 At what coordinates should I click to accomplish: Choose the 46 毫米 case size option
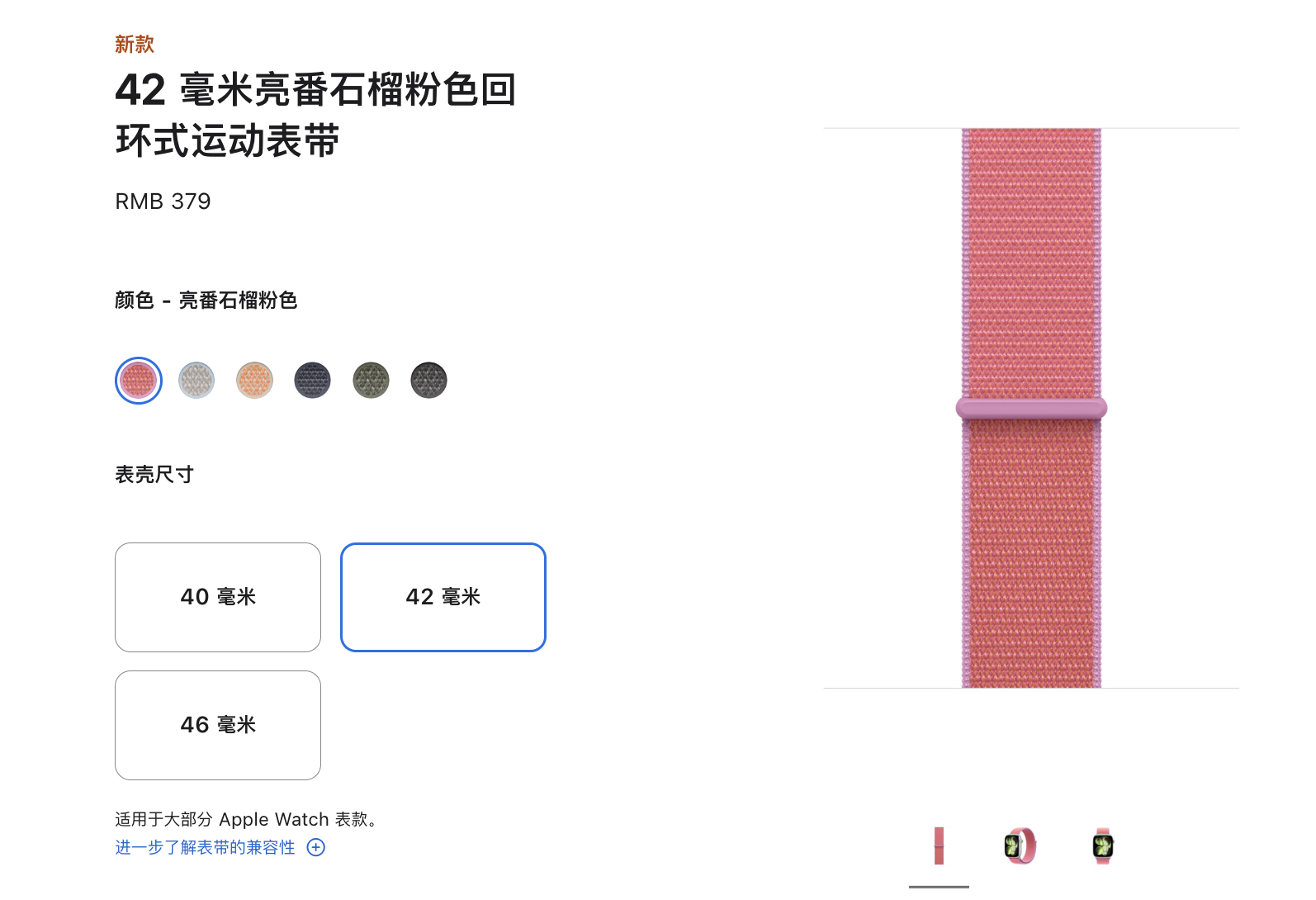click(218, 725)
